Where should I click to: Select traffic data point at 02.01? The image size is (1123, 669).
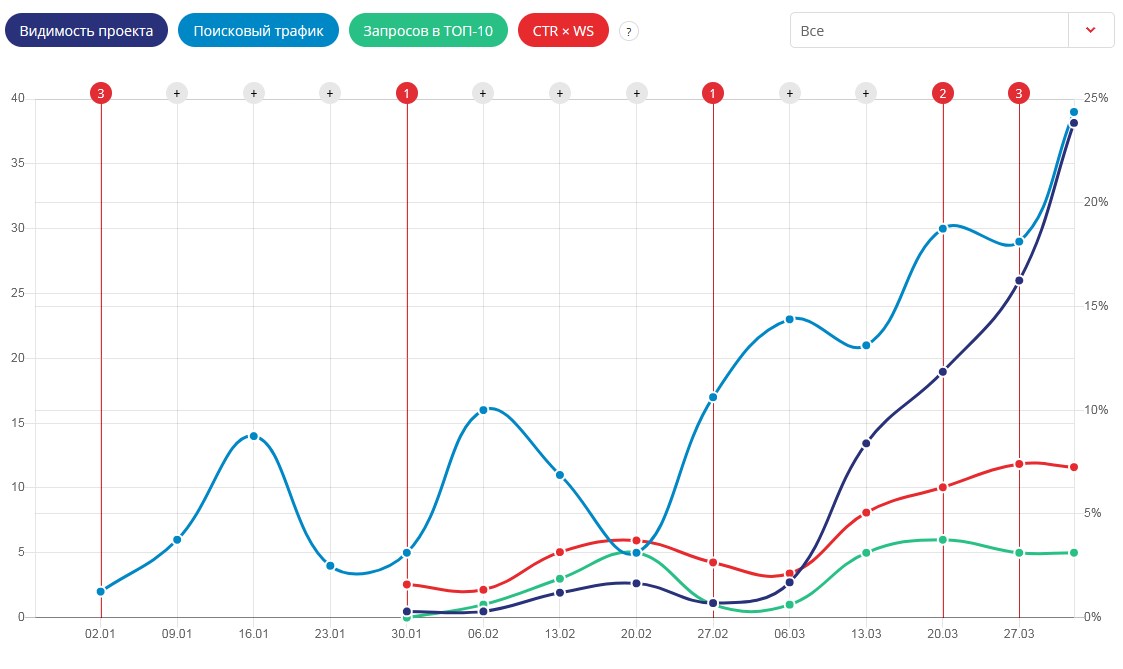tap(101, 592)
